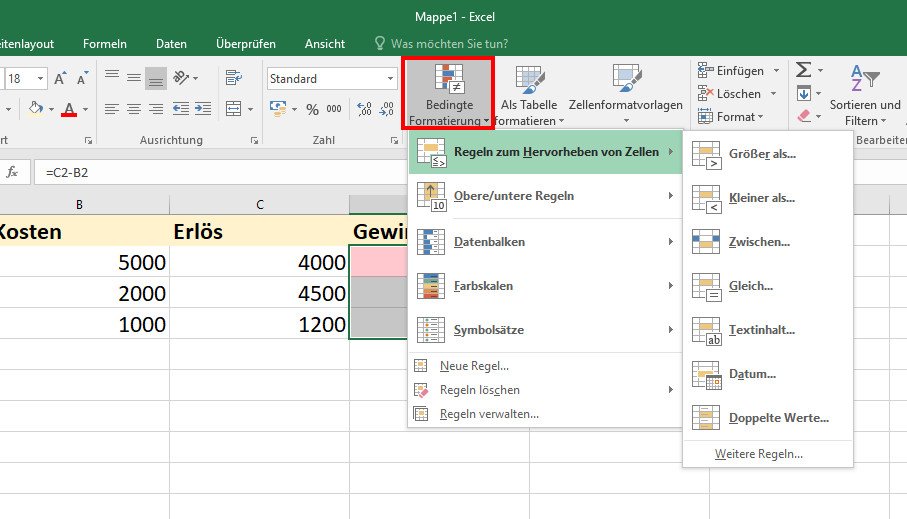The image size is (907, 519).
Task: Open the Daten ribbon tab
Action: (171, 43)
